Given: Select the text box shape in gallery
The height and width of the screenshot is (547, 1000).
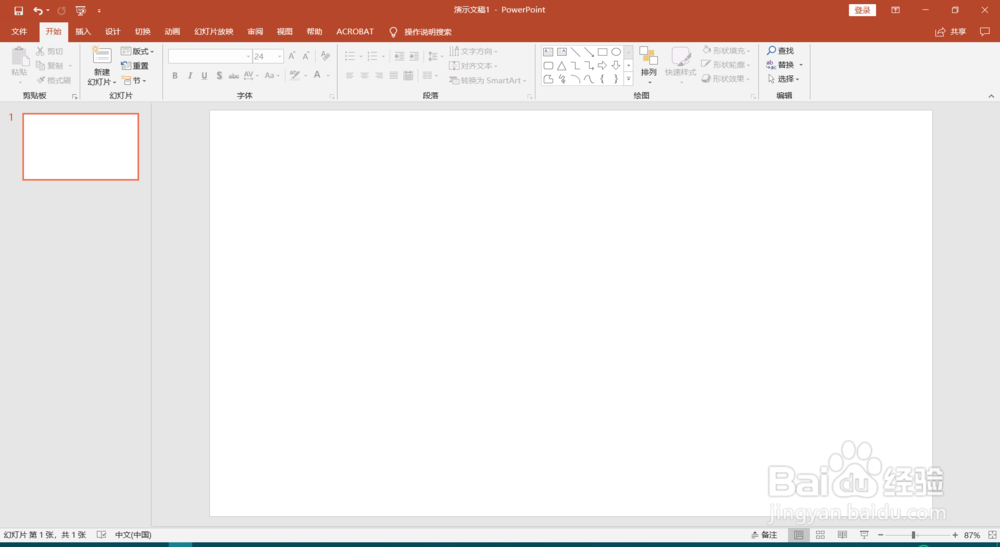Looking at the screenshot, I should [548, 52].
